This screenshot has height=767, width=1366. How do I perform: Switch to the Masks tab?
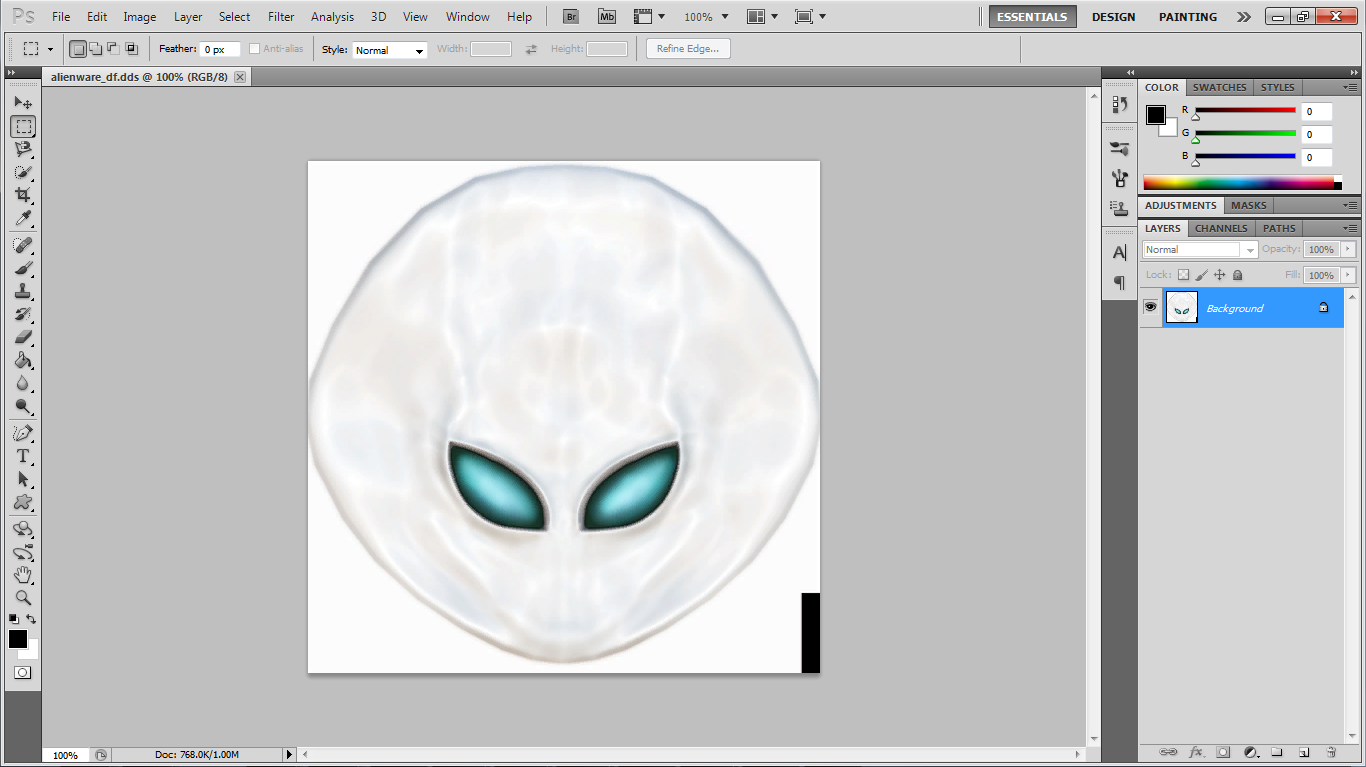(x=1248, y=205)
